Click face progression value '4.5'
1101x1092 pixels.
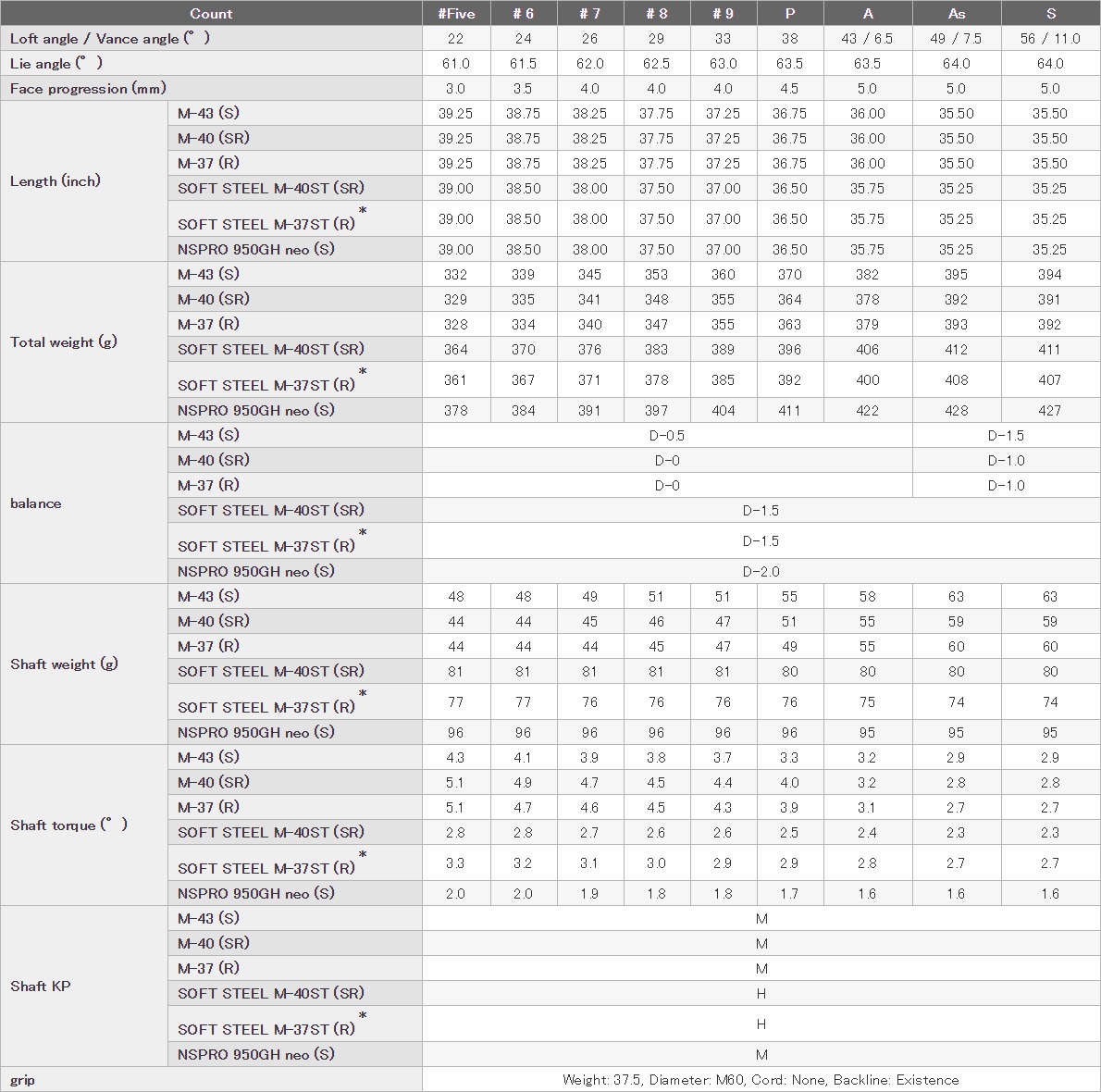[x=790, y=89]
